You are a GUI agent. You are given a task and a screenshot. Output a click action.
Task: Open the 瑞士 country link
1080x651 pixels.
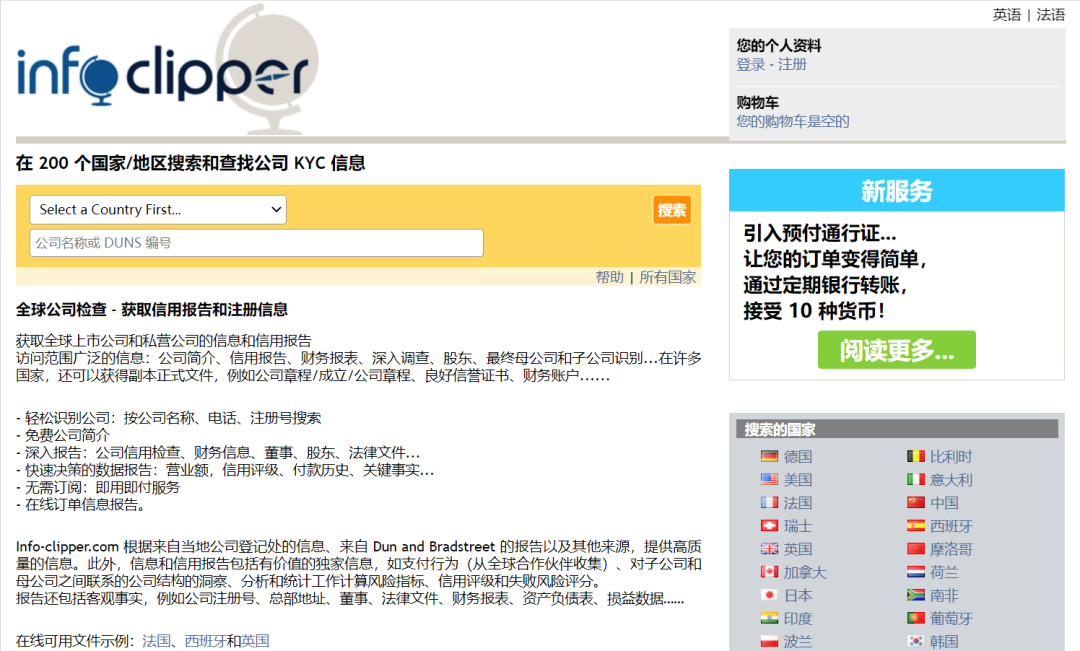pyautogui.click(x=798, y=526)
